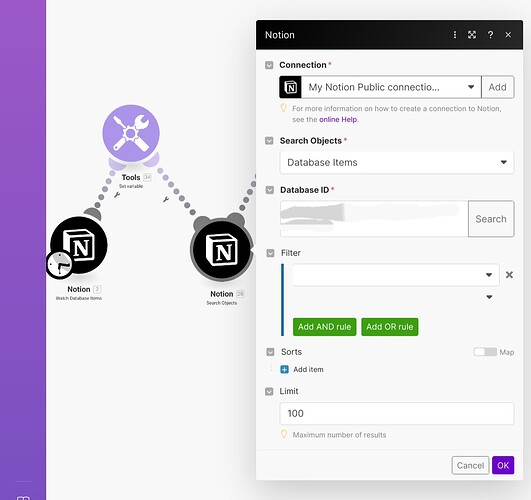Open help with the question mark icon
Viewport: 531px width, 500px height.
(x=490, y=35)
